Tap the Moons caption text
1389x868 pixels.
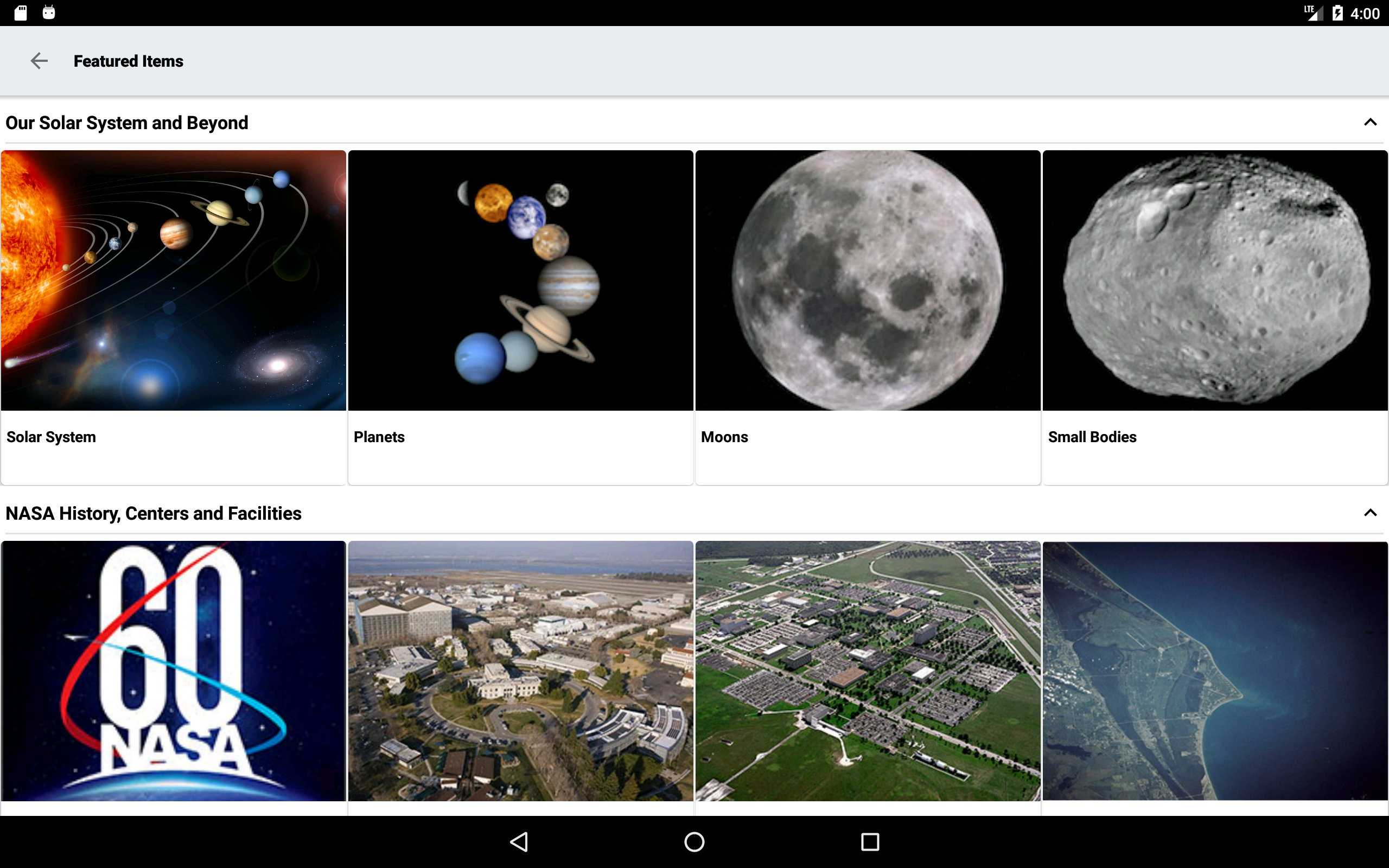[x=724, y=436]
